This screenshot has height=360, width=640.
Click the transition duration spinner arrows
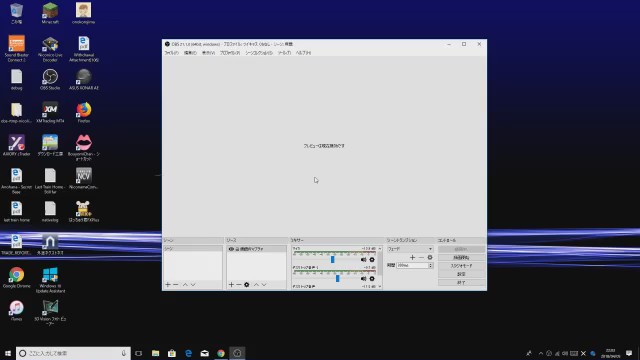tap(430, 266)
